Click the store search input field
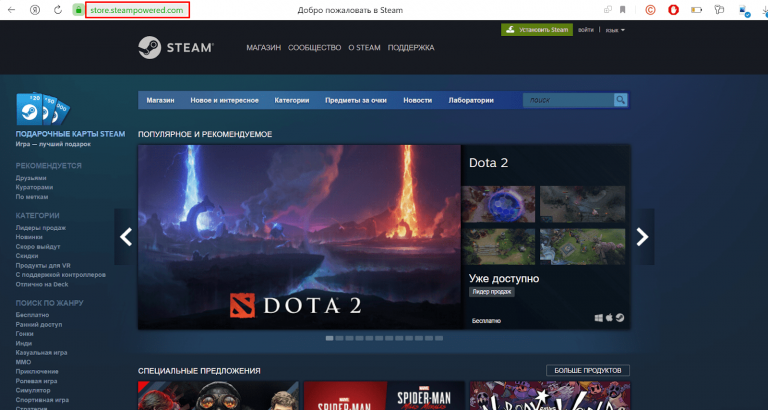Image resolution: width=768 pixels, height=410 pixels. point(568,100)
